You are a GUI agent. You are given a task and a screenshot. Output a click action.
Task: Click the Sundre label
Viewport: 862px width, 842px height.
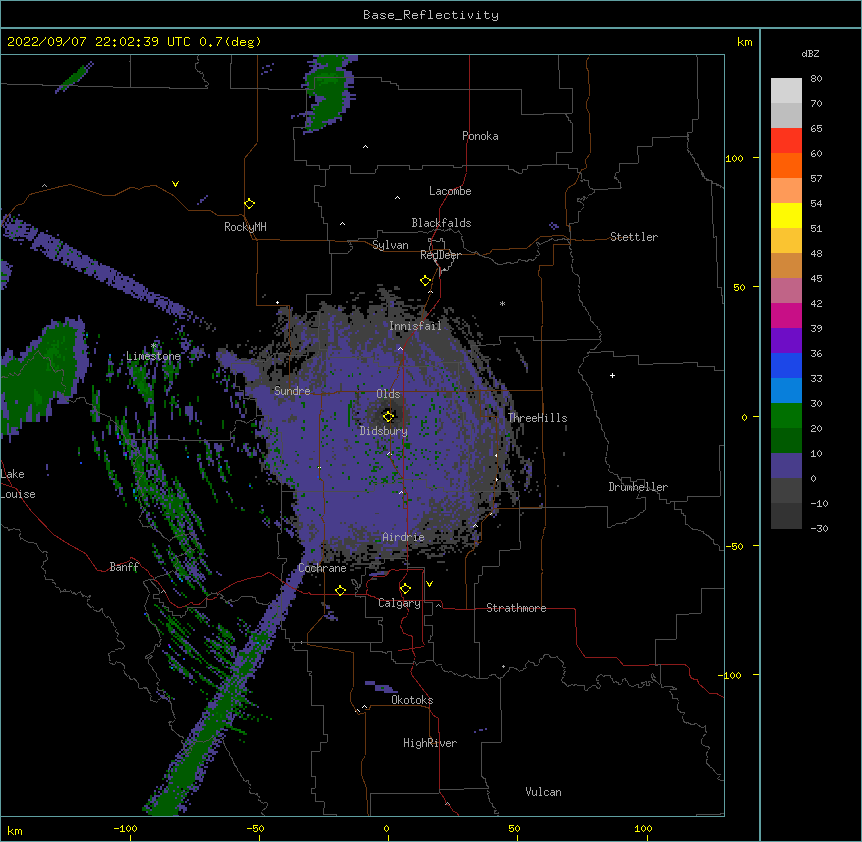pyautogui.click(x=292, y=391)
